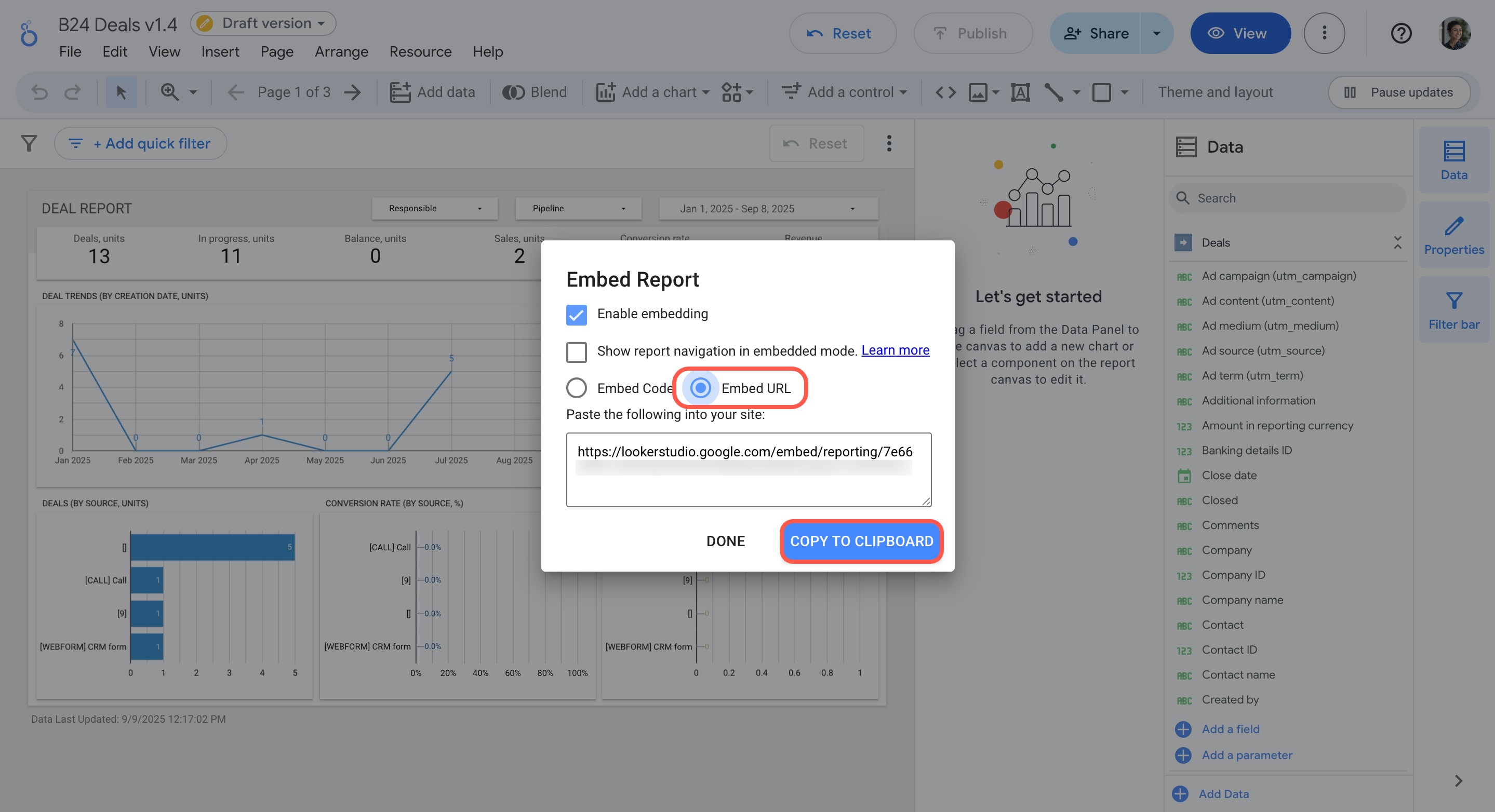
Task: Click the Add a field plus icon
Action: [x=1183, y=729]
